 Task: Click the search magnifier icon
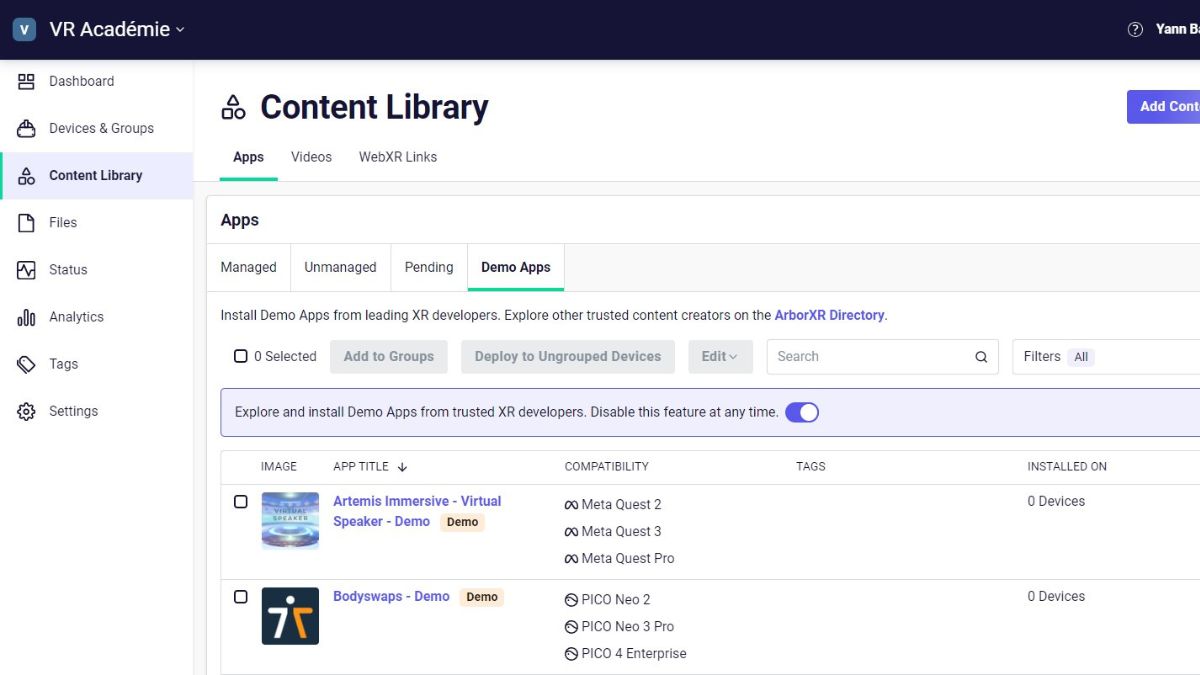pyautogui.click(x=981, y=357)
